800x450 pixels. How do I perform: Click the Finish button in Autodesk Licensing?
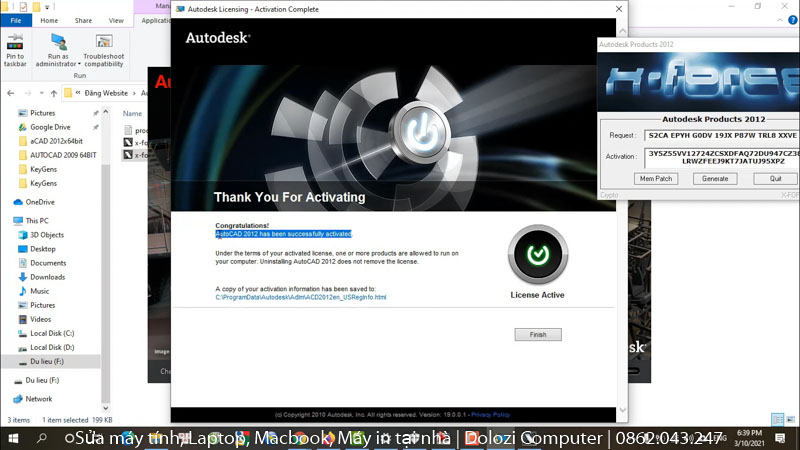pyautogui.click(x=538, y=334)
